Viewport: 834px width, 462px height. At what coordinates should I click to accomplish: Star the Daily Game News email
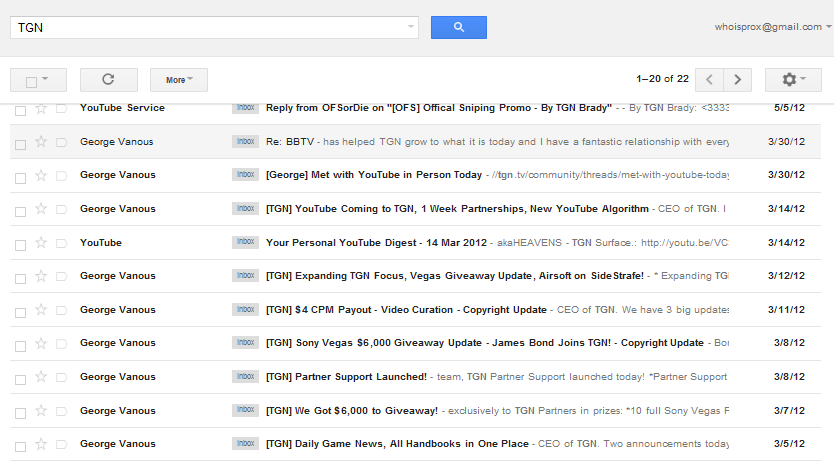point(41,443)
